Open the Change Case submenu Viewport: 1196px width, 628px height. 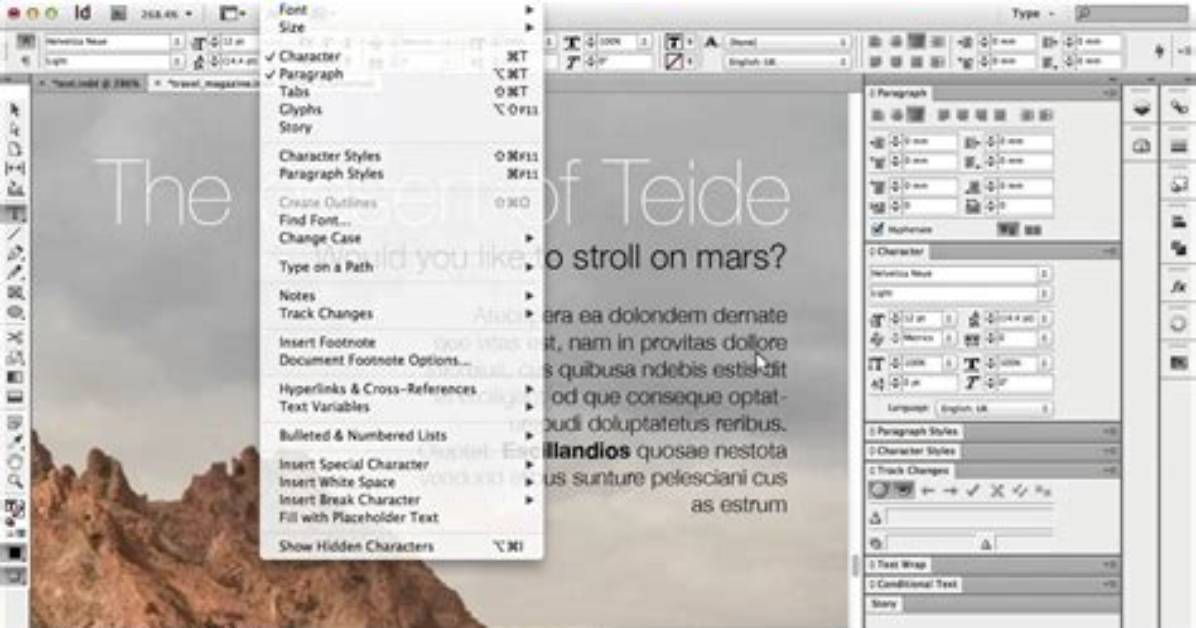coord(320,237)
